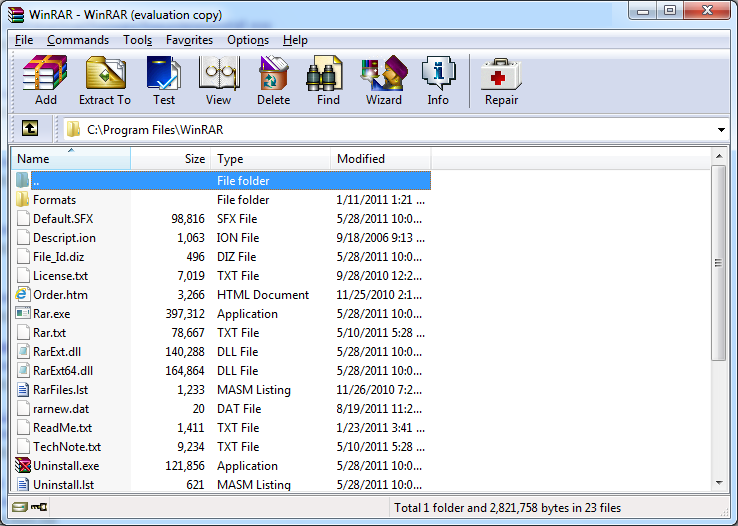Image resolution: width=738 pixels, height=526 pixels.
Task: Click the Order.htm Internet Explorer icon
Action: tap(22, 295)
